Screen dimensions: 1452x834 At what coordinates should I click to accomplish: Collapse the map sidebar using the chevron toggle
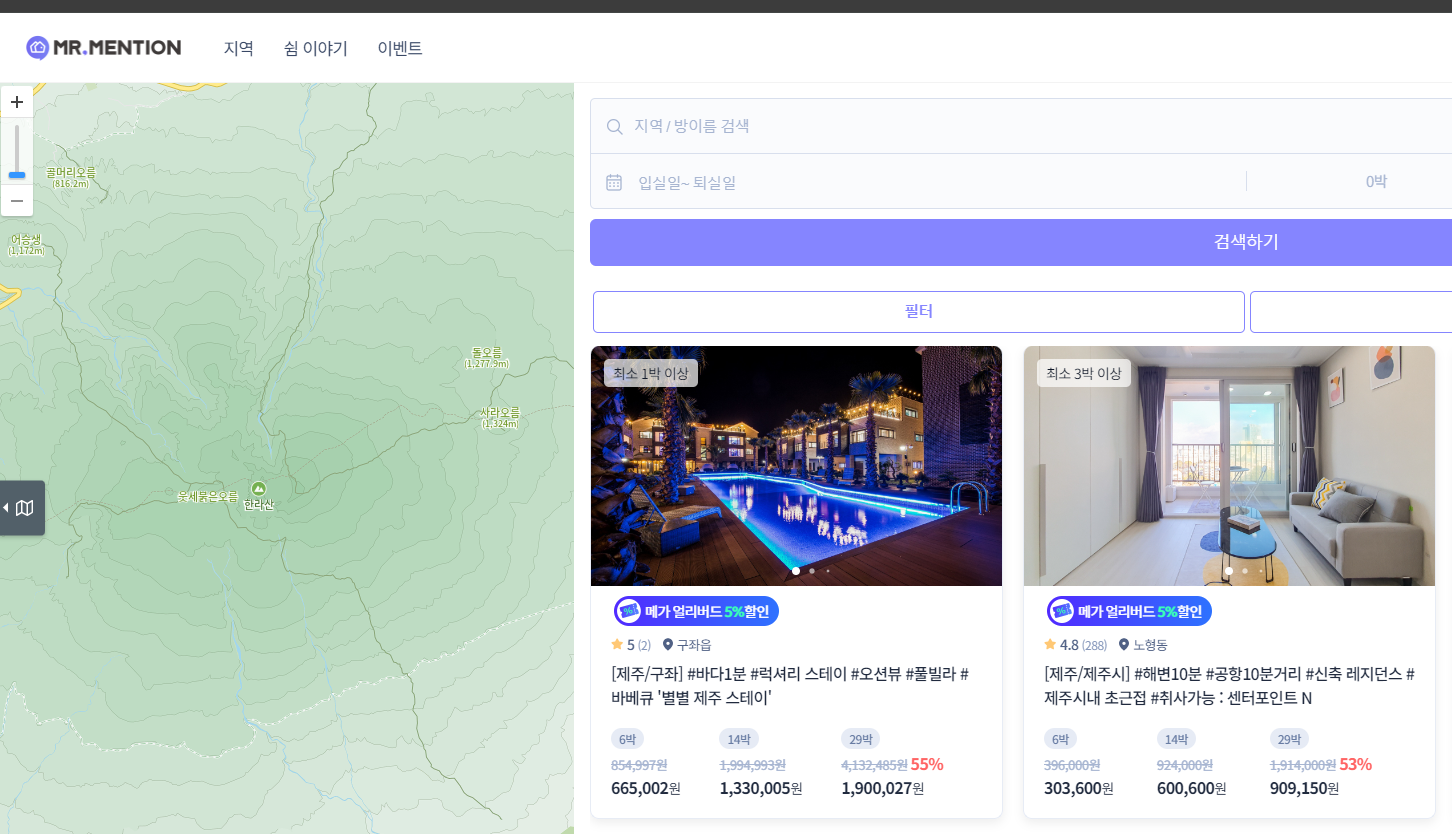point(9,507)
